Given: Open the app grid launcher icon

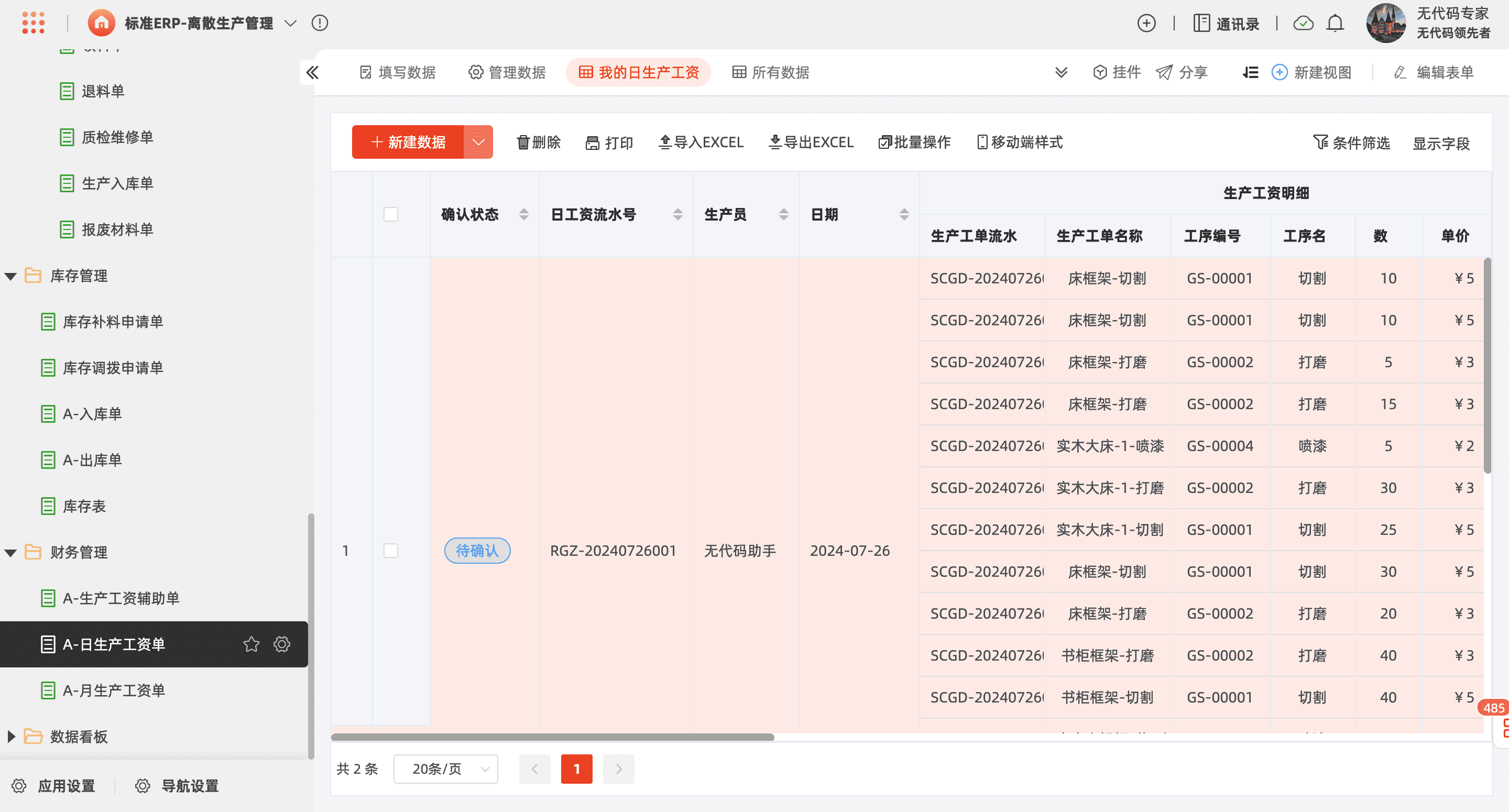Looking at the screenshot, I should coord(34,24).
